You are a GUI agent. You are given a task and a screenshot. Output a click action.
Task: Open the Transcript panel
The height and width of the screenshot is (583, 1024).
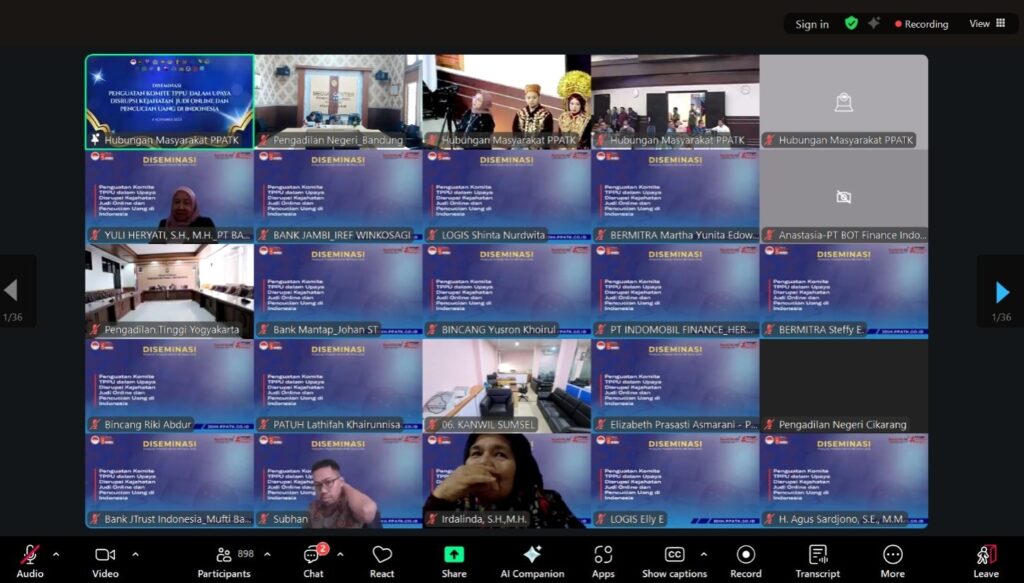click(818, 559)
